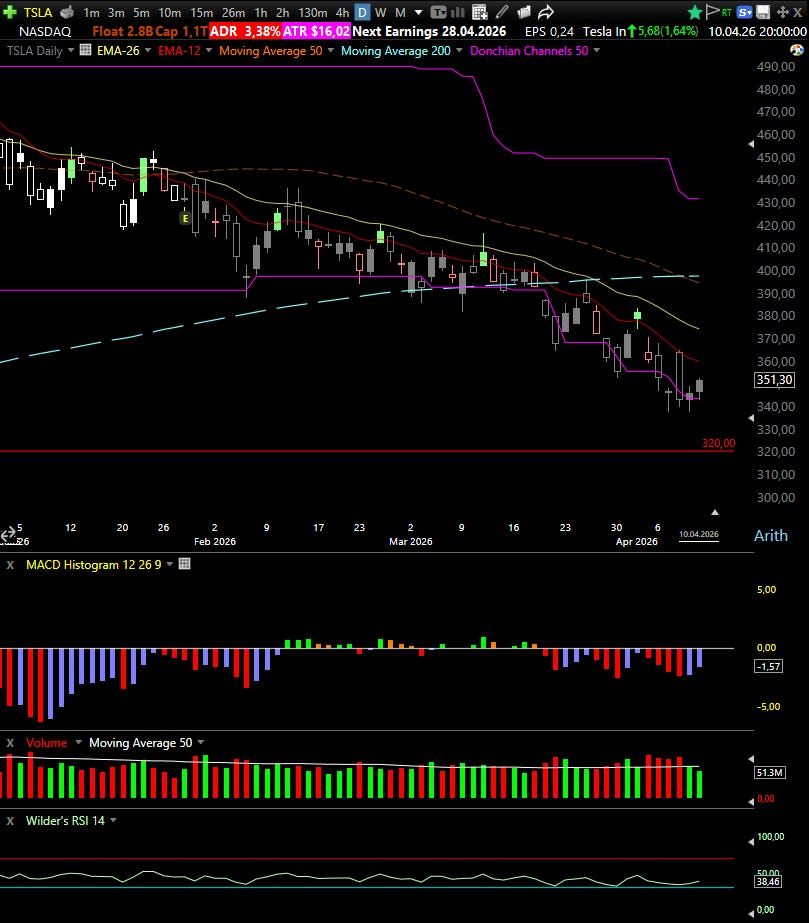Viewport: 809px width, 923px height.
Task: Click the four-arrow move window icon
Action: 783,12
